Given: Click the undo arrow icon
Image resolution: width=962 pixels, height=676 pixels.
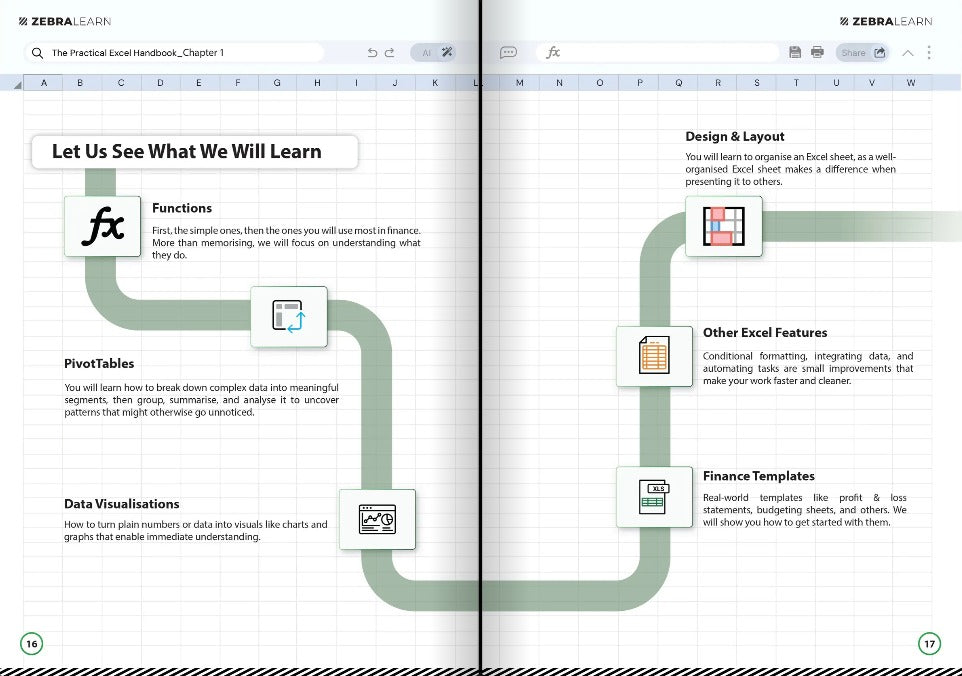Looking at the screenshot, I should (x=372, y=53).
